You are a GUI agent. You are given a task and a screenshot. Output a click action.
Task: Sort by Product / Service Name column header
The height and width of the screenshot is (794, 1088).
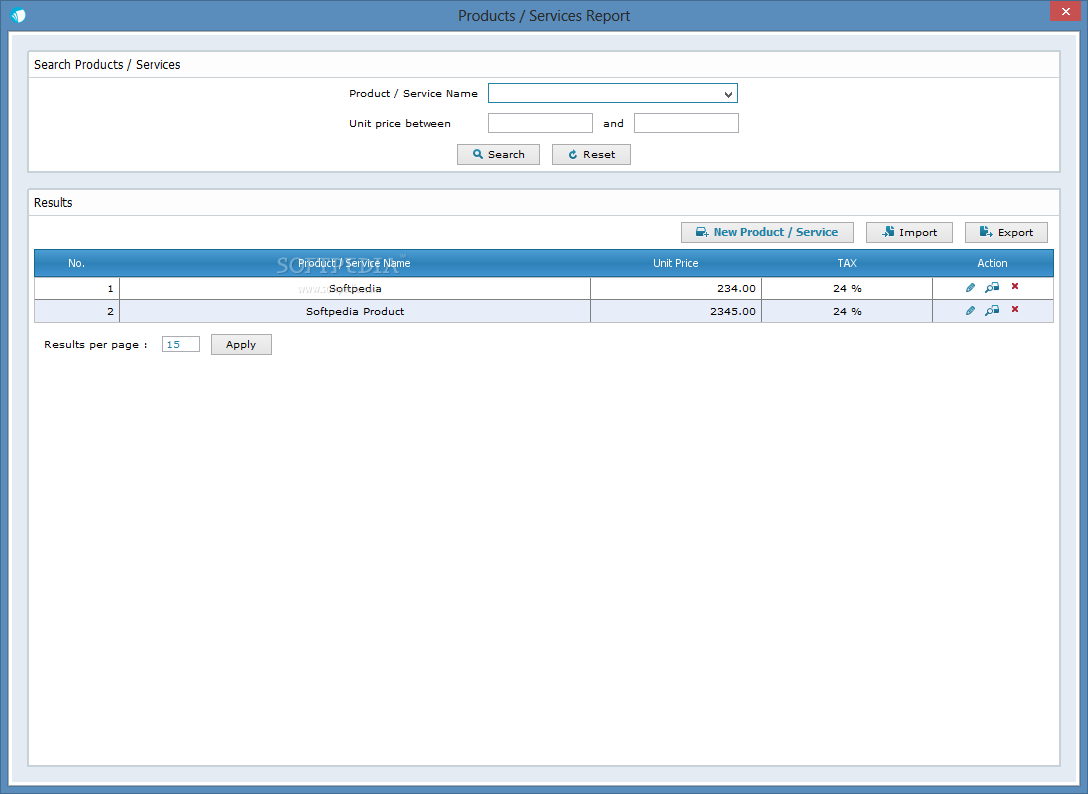pyautogui.click(x=355, y=263)
